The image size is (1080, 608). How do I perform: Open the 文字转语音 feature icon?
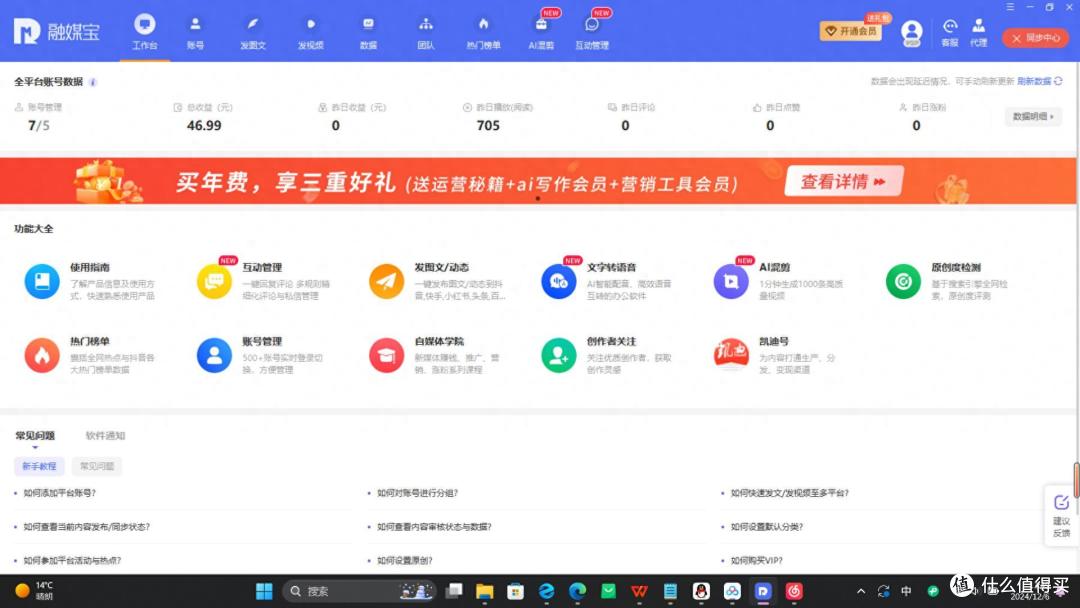559,281
